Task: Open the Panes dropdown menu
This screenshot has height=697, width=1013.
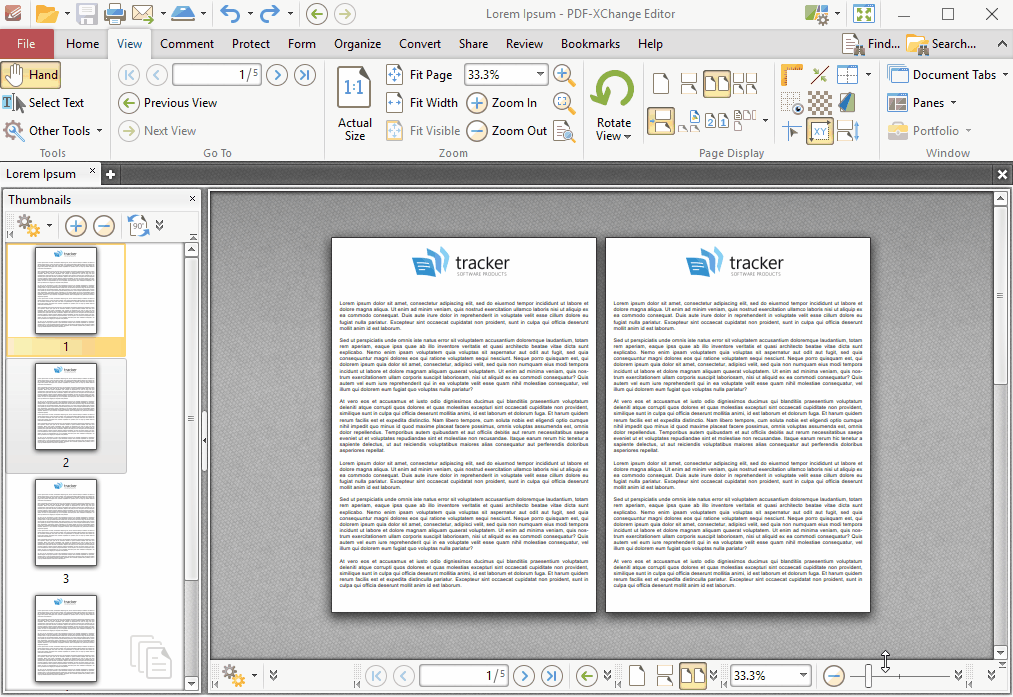Action: tap(922, 103)
